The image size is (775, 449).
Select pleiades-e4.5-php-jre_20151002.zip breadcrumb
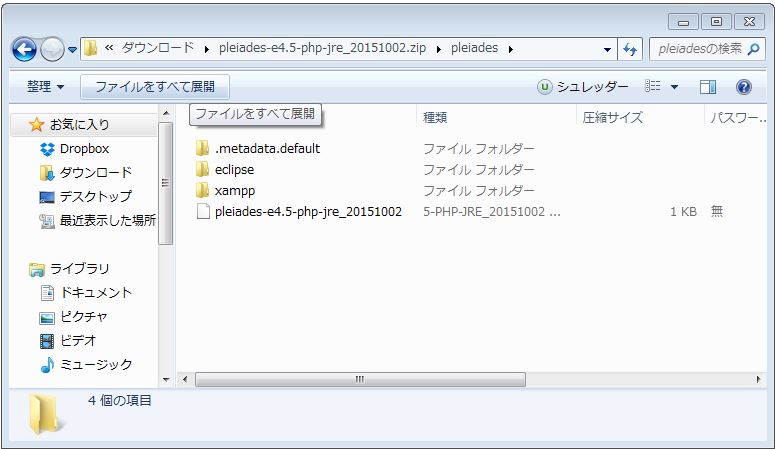pyautogui.click(x=322, y=48)
